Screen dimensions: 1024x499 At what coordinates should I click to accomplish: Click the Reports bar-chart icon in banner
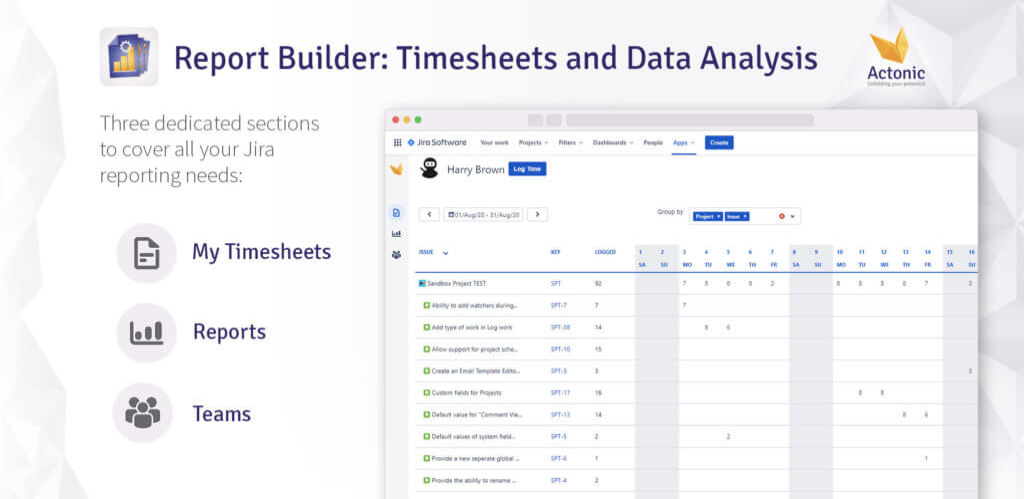point(147,332)
